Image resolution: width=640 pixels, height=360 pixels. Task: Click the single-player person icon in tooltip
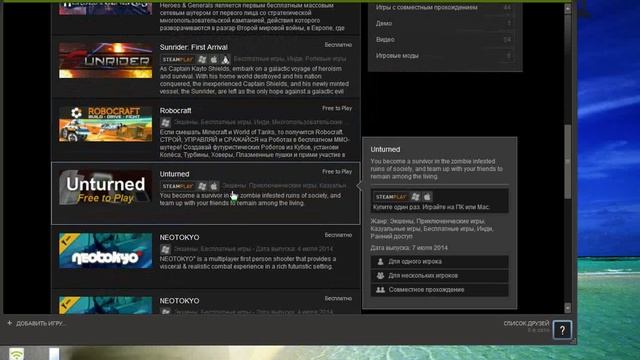point(380,262)
